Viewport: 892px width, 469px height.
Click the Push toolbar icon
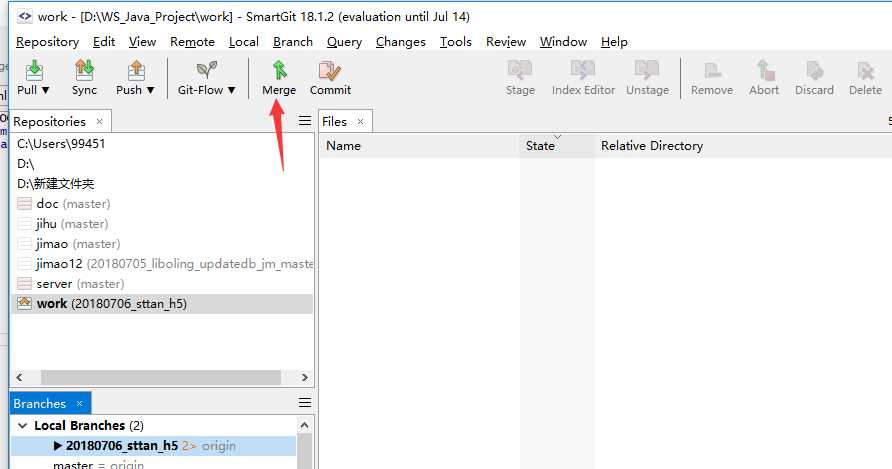point(136,71)
